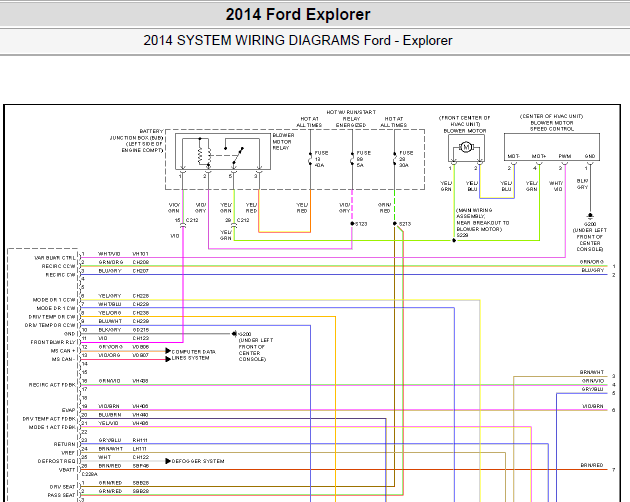This screenshot has height=502, width=630.
Task: Click the 'RETURN' pin label
Action: click(65, 444)
